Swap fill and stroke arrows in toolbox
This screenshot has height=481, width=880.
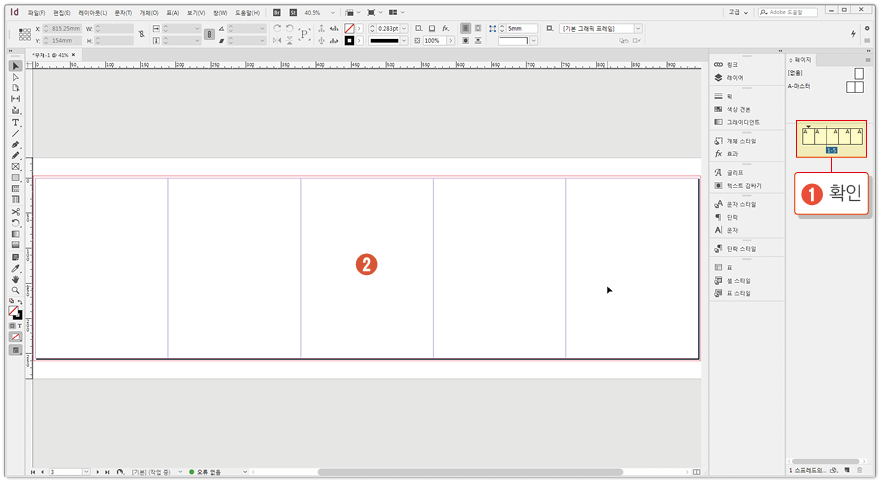[x=20, y=301]
